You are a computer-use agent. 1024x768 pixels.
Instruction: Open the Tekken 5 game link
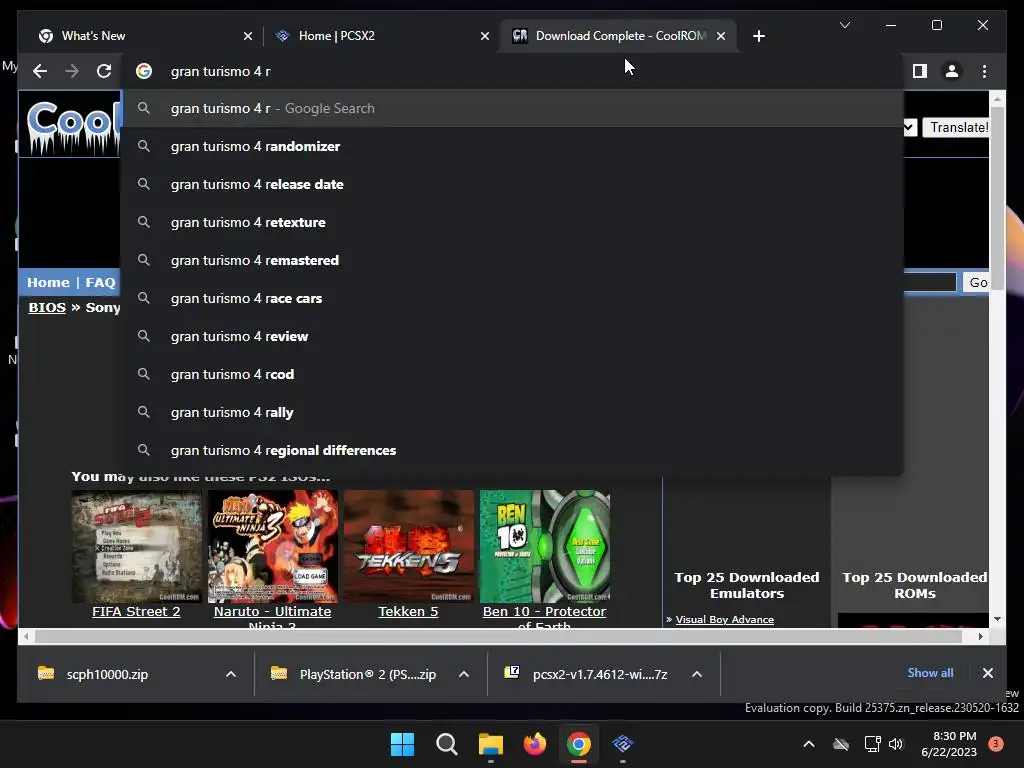[x=408, y=611]
